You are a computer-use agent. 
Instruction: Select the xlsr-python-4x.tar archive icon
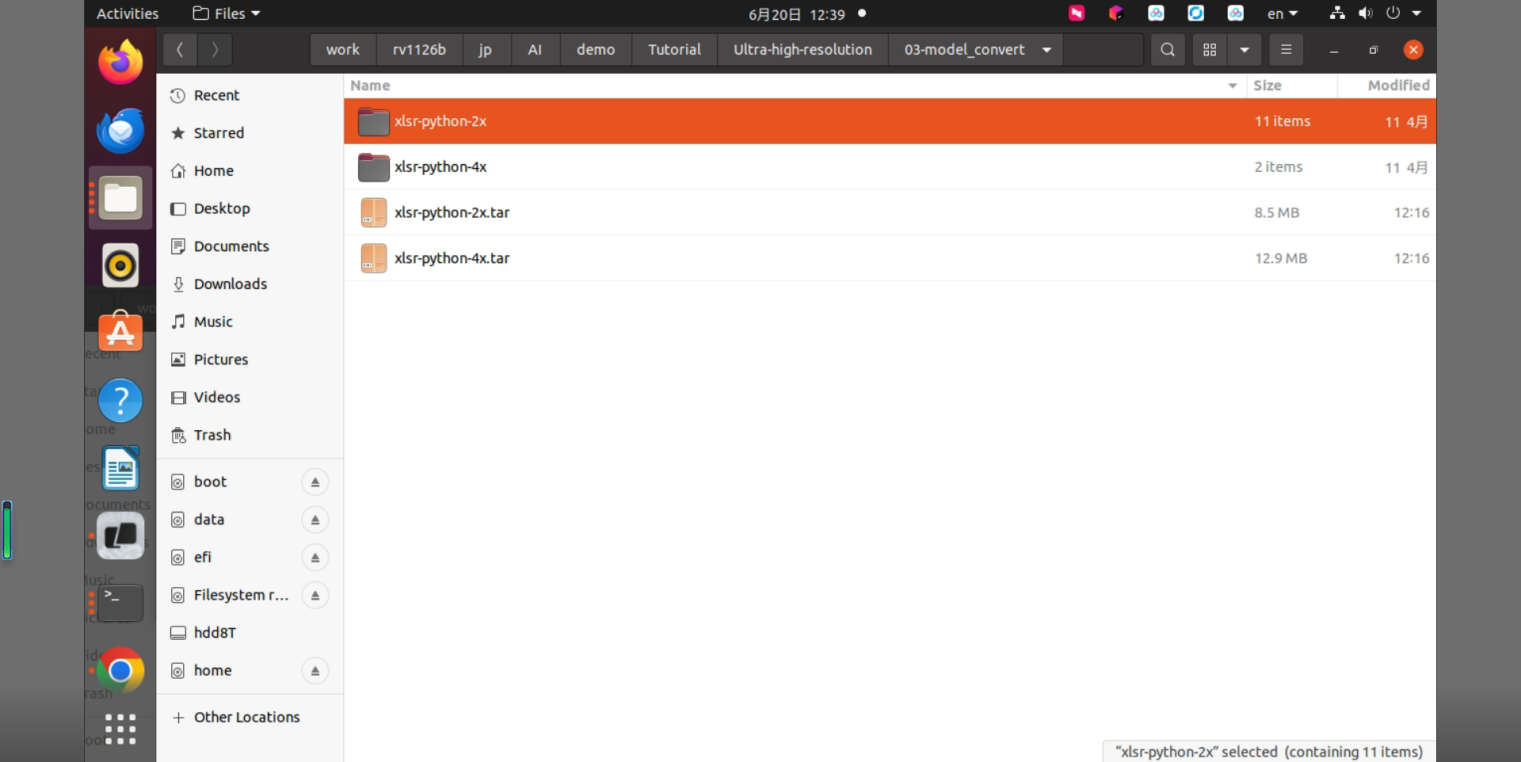coord(373,258)
